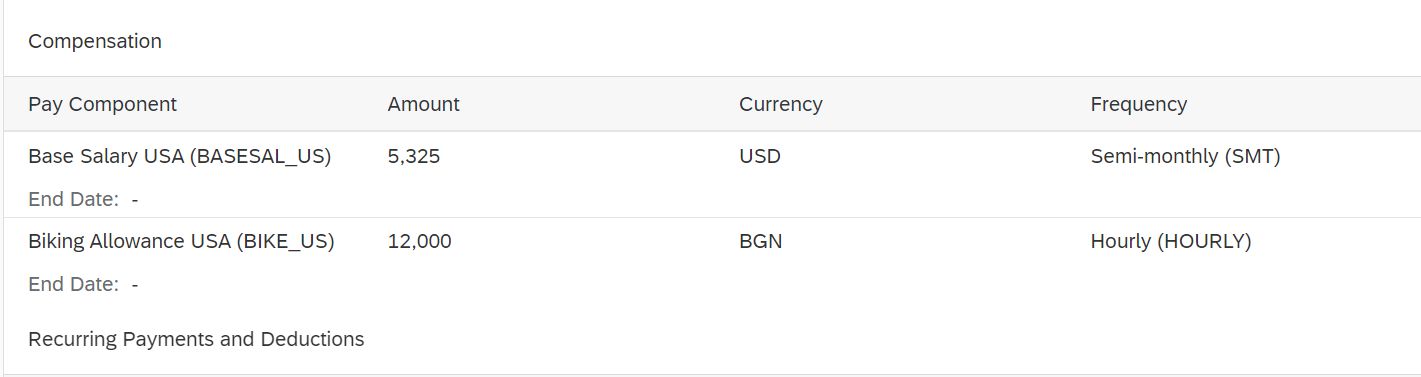Click the Currency column header
This screenshot has height=377, width=1421.
coord(781,104)
